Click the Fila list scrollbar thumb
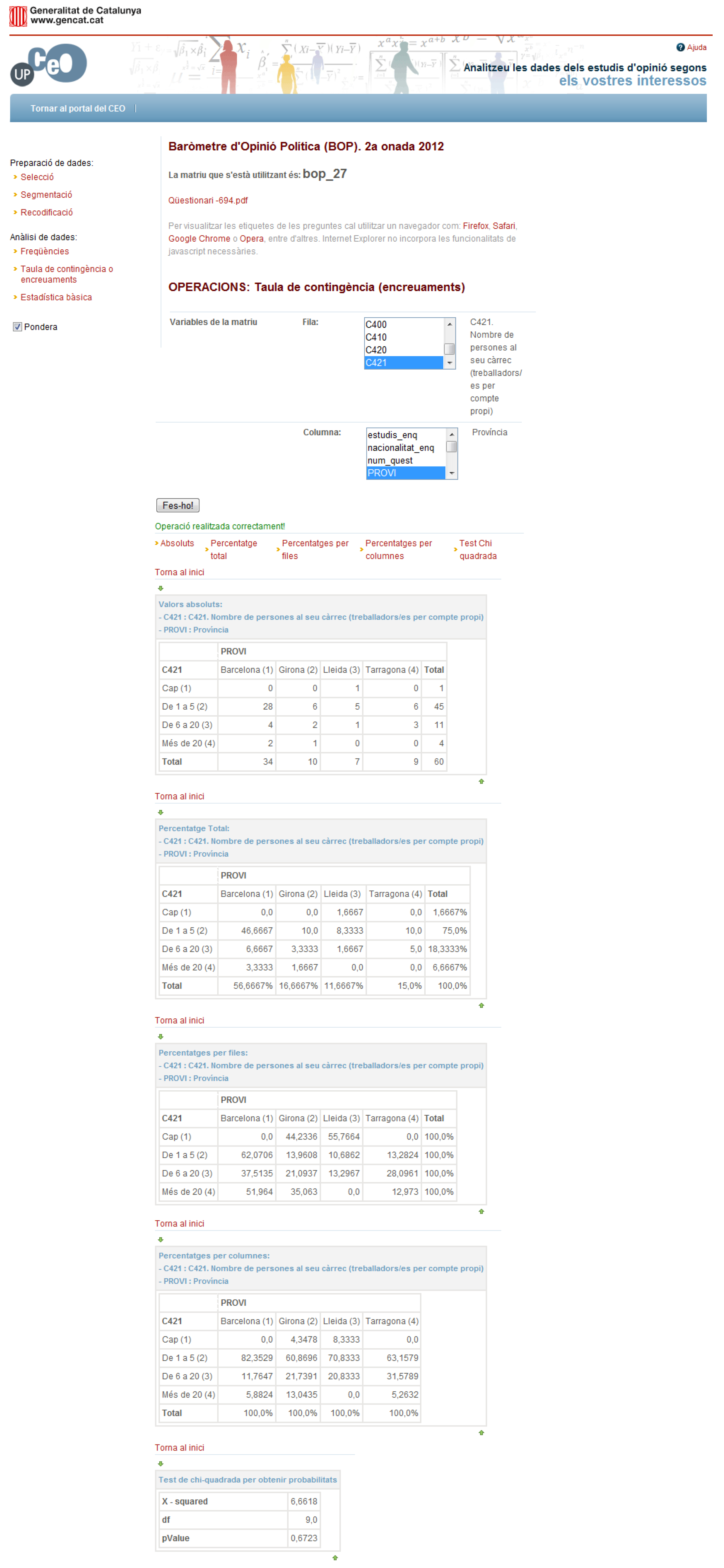The image size is (724, 1568). tap(450, 349)
